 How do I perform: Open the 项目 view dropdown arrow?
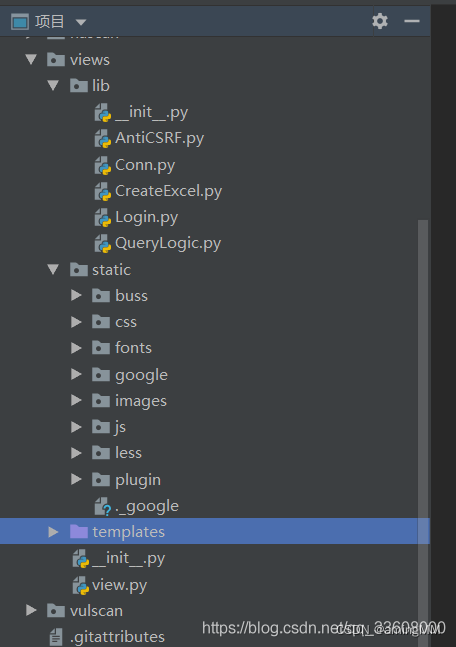tap(81, 22)
